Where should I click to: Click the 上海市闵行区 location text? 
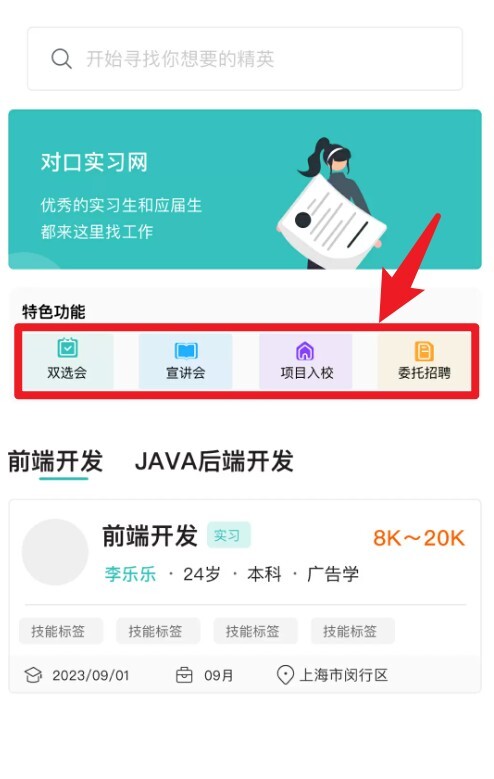click(343, 675)
